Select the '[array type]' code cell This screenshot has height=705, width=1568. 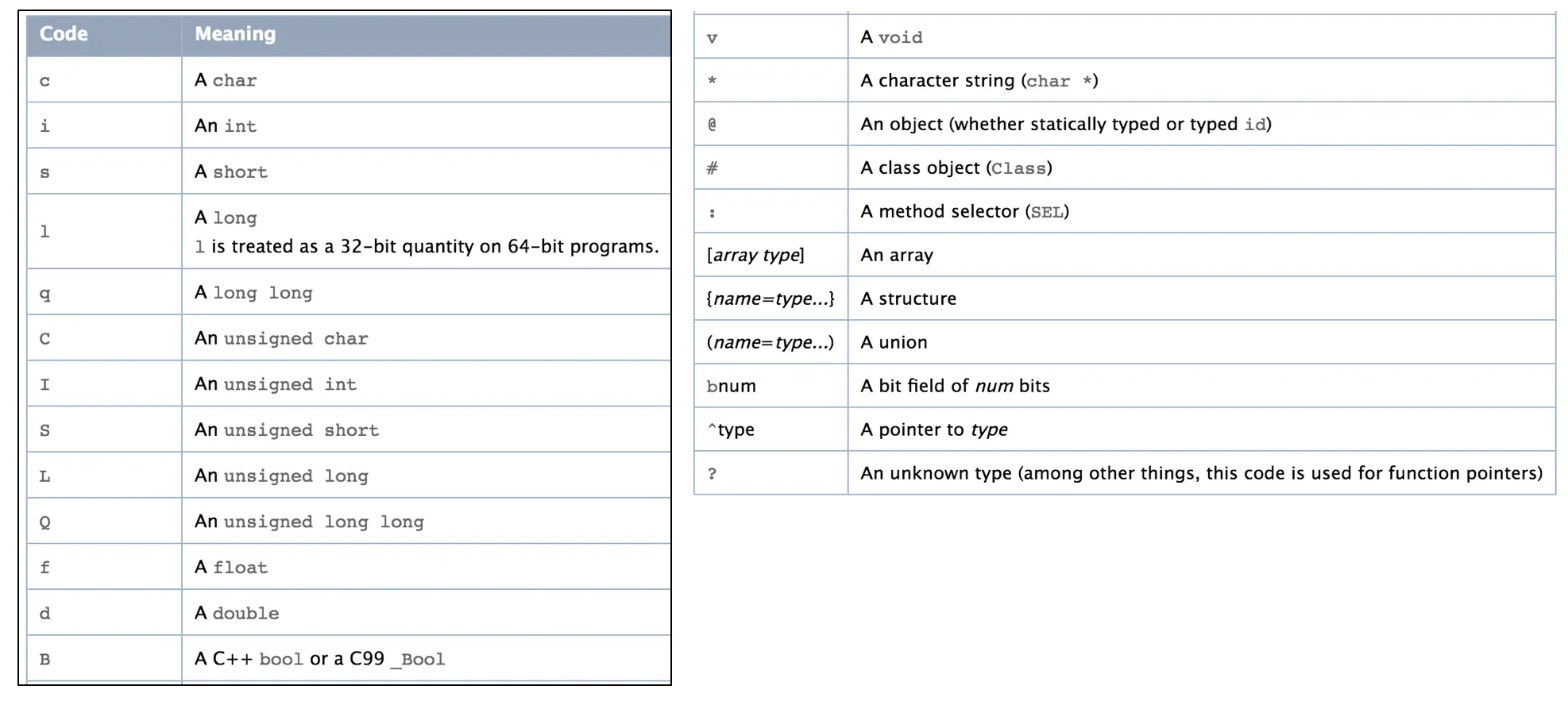(755, 255)
